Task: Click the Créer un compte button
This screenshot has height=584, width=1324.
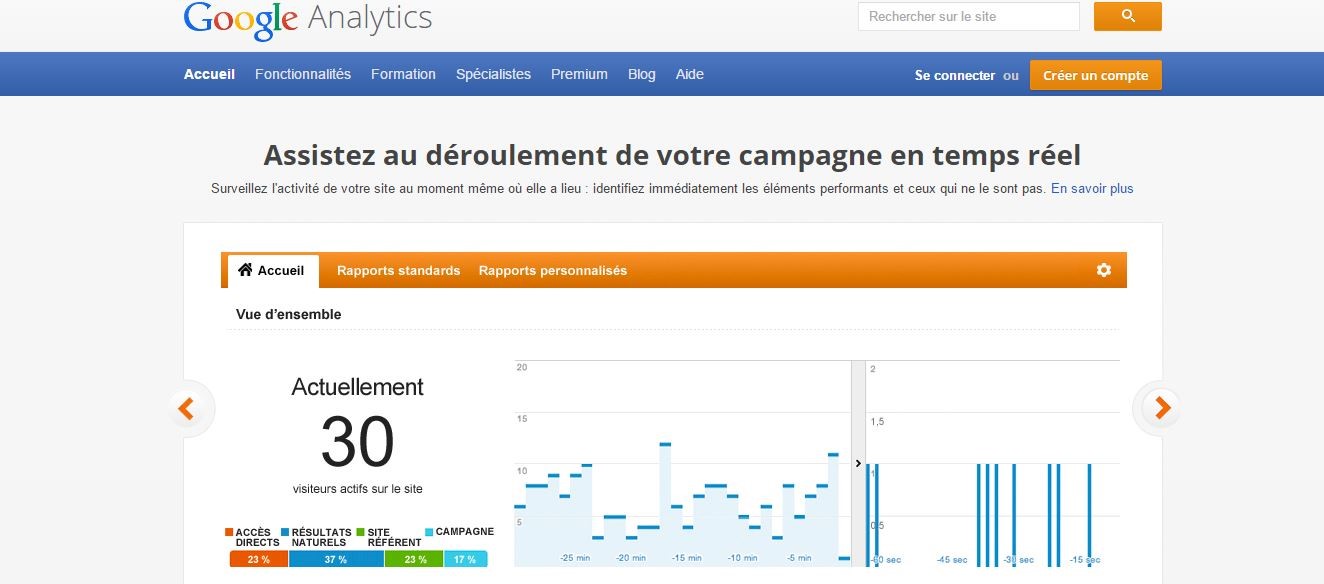Action: click(1096, 75)
